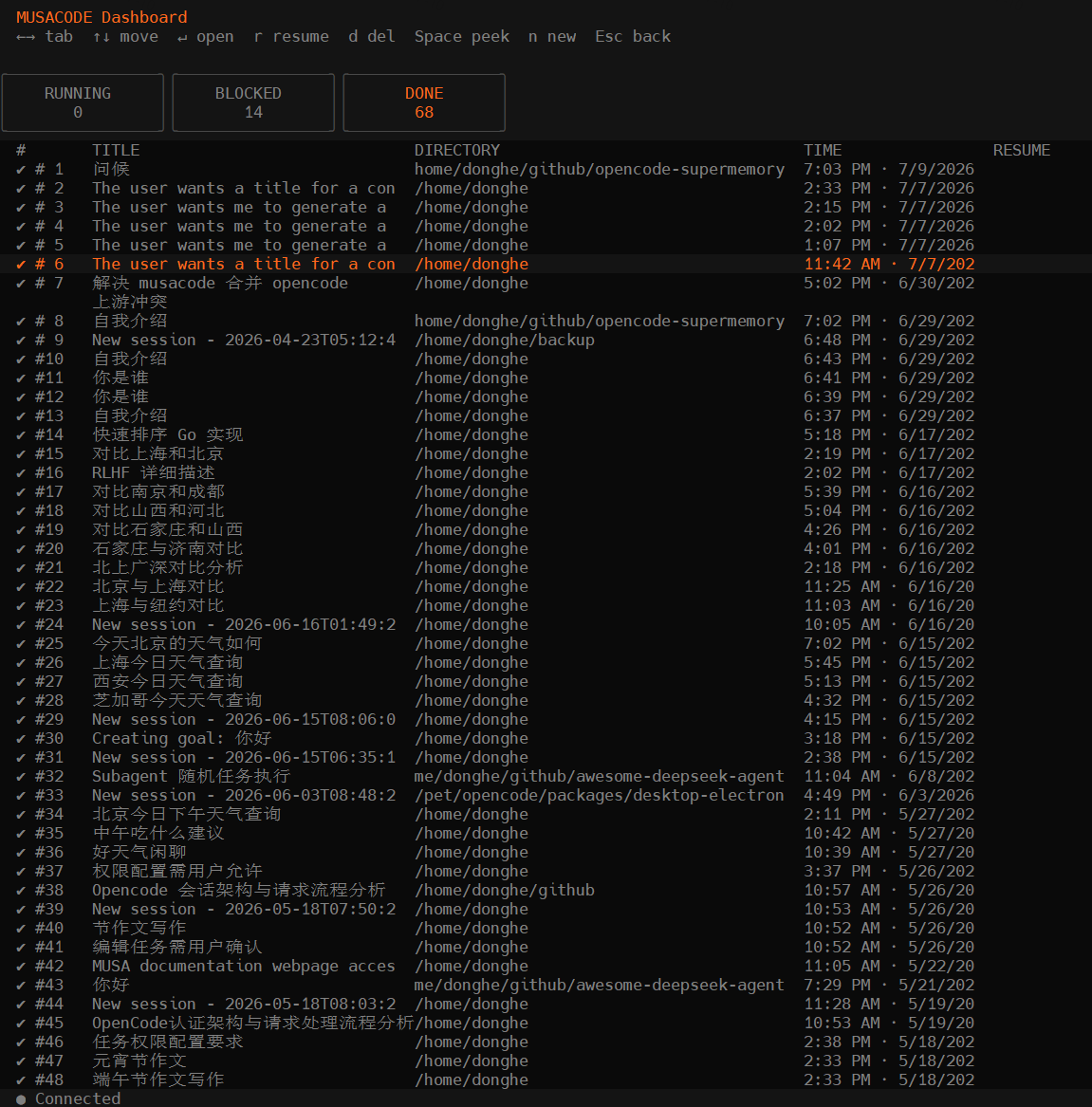Click the Connected status indicator

[68, 1099]
